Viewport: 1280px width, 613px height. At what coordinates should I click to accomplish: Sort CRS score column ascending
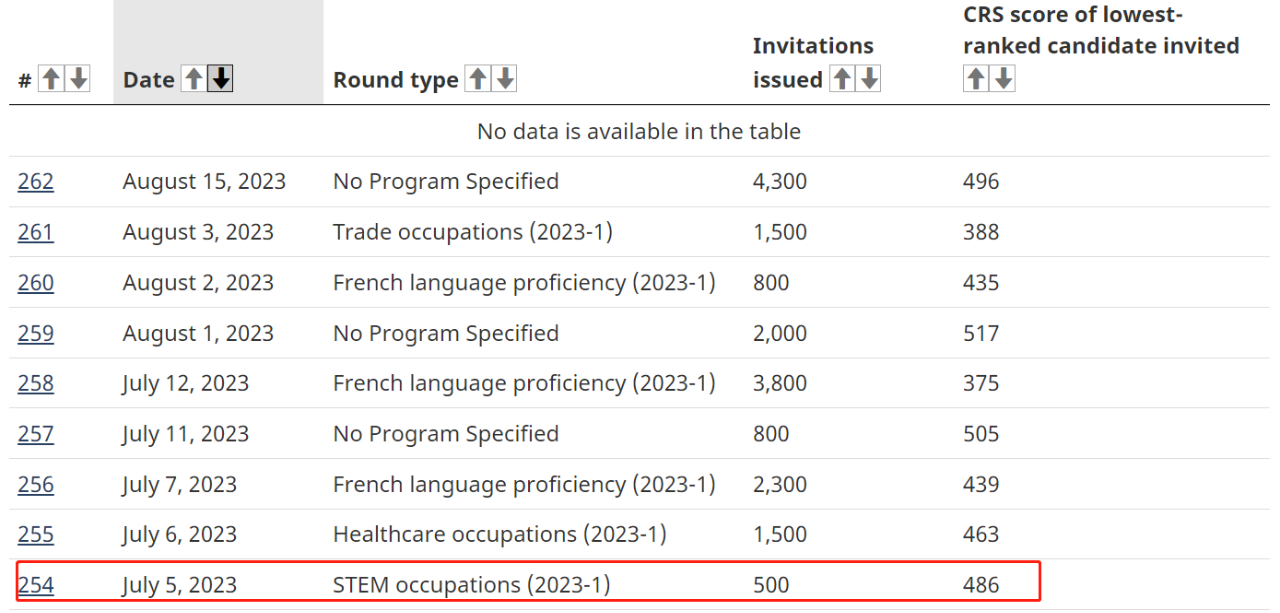tap(975, 78)
